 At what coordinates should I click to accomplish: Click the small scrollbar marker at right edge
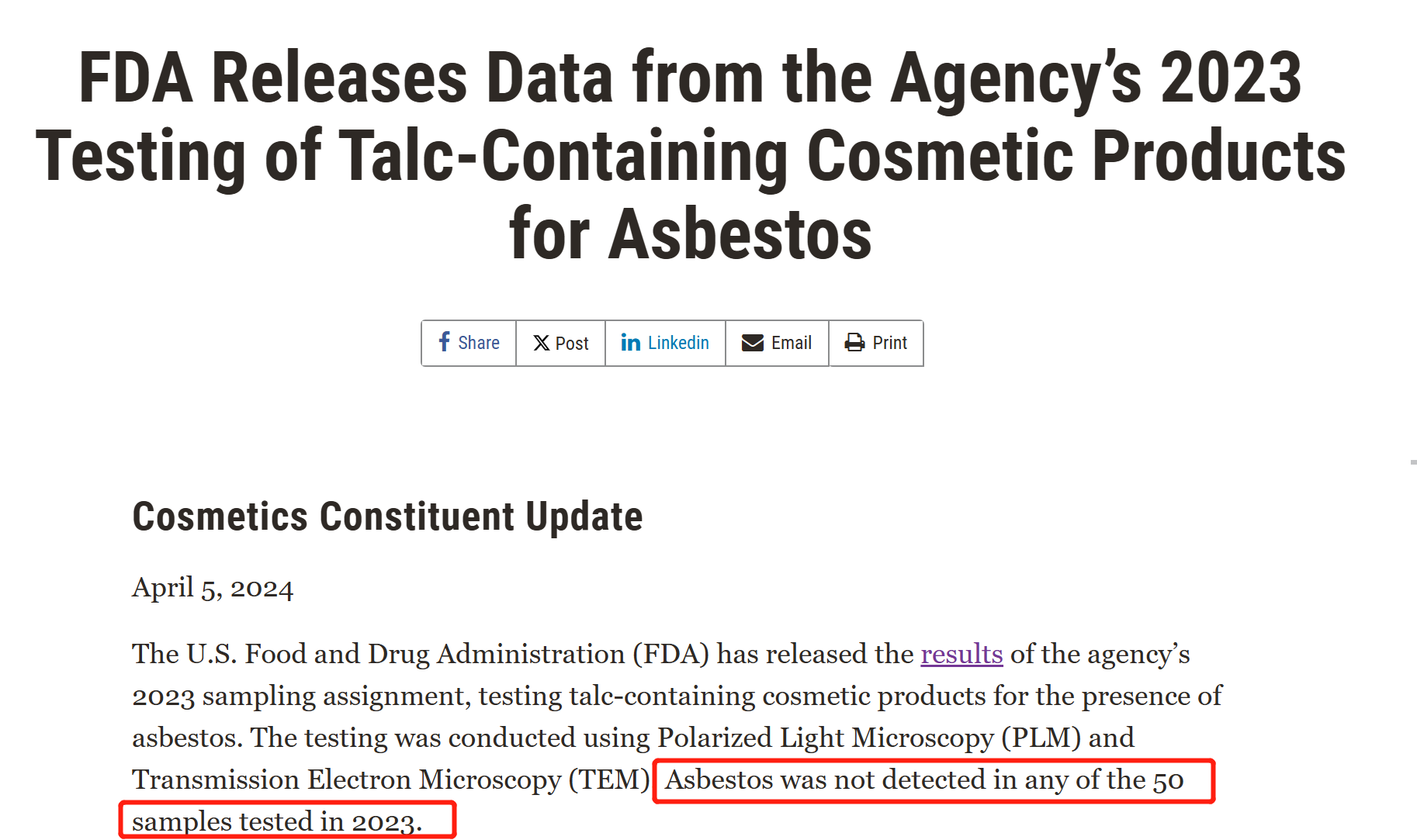pos(1413,462)
